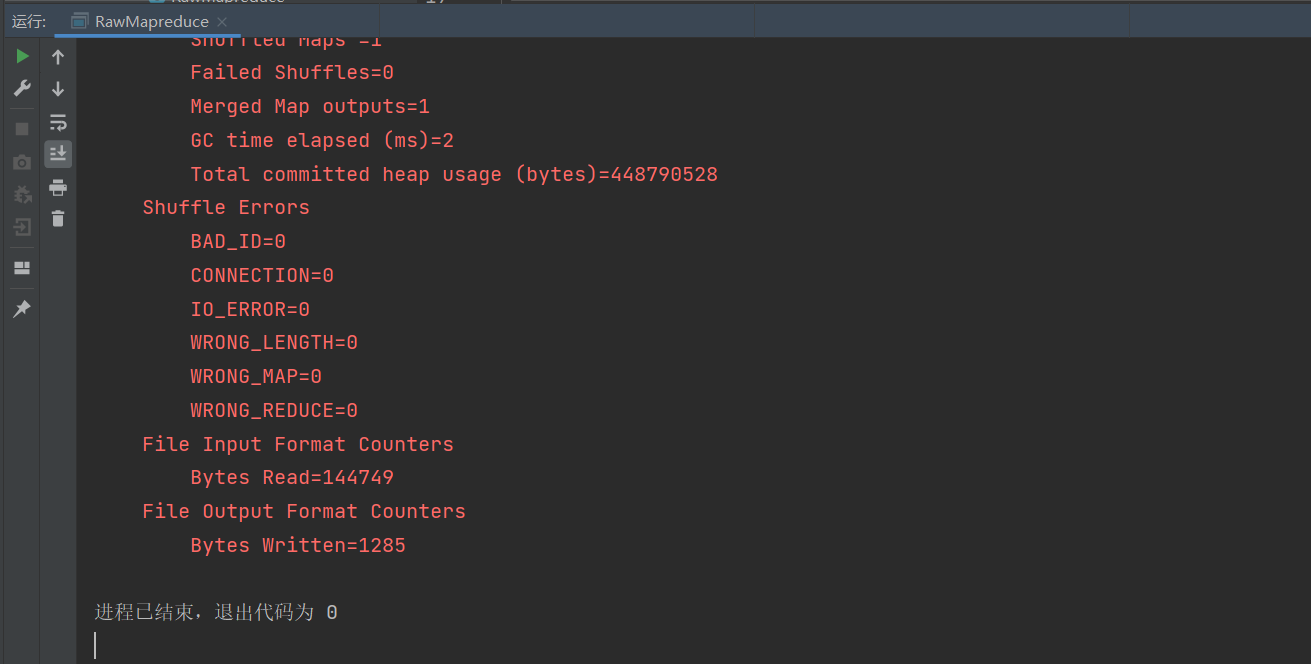1311x664 pixels.
Task: Click the stop process square icon
Action: [22, 129]
